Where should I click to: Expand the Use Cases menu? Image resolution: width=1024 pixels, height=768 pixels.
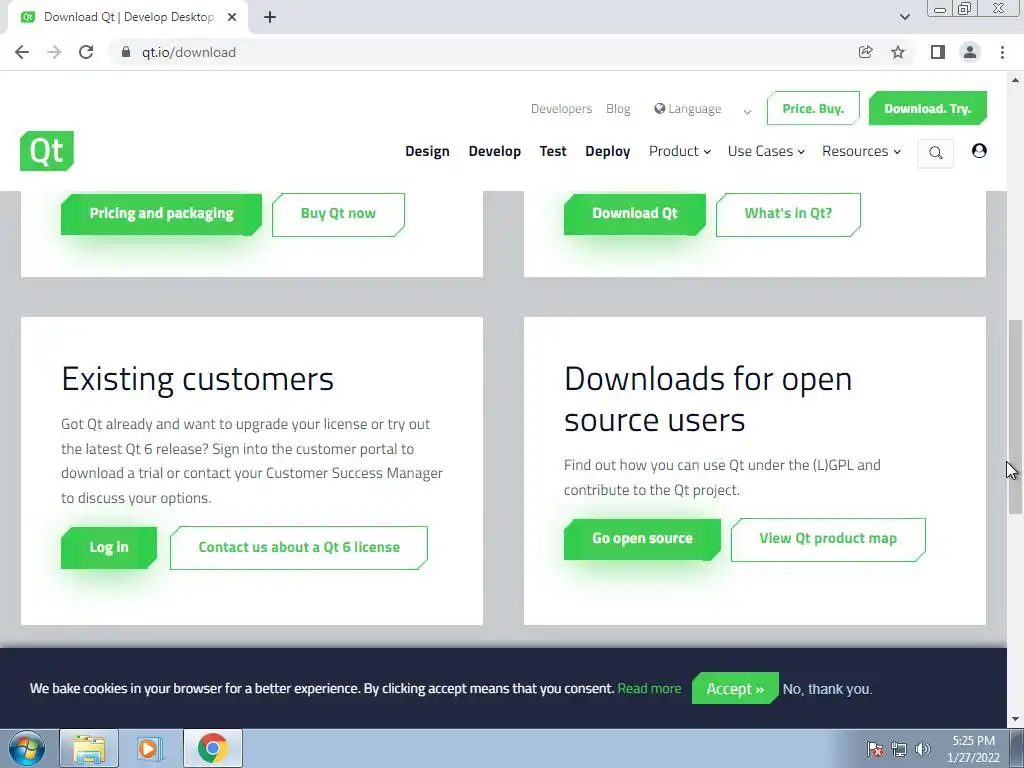(x=766, y=151)
